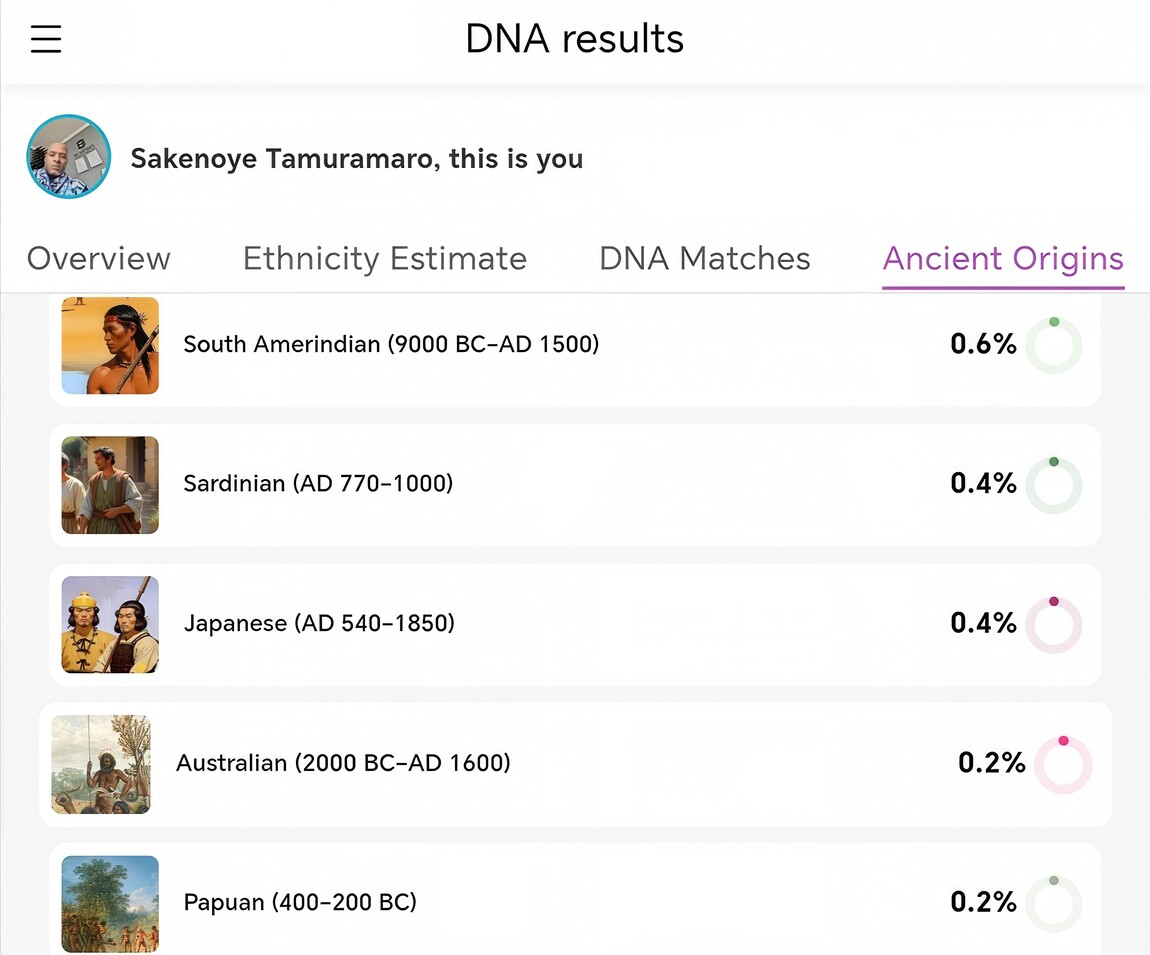Click the Papuan (400–200 BC) label

[300, 903]
